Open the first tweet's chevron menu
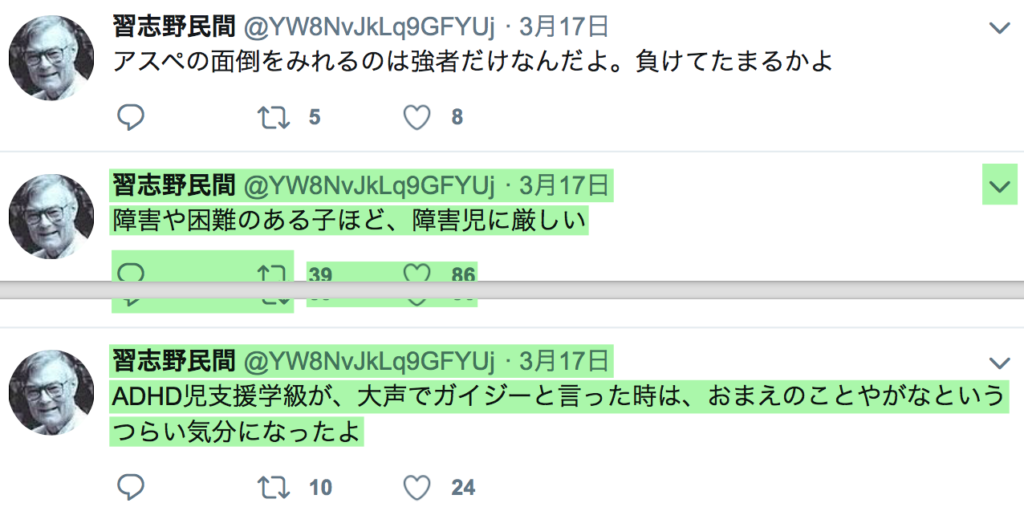The image size is (1024, 507). click(1000, 28)
